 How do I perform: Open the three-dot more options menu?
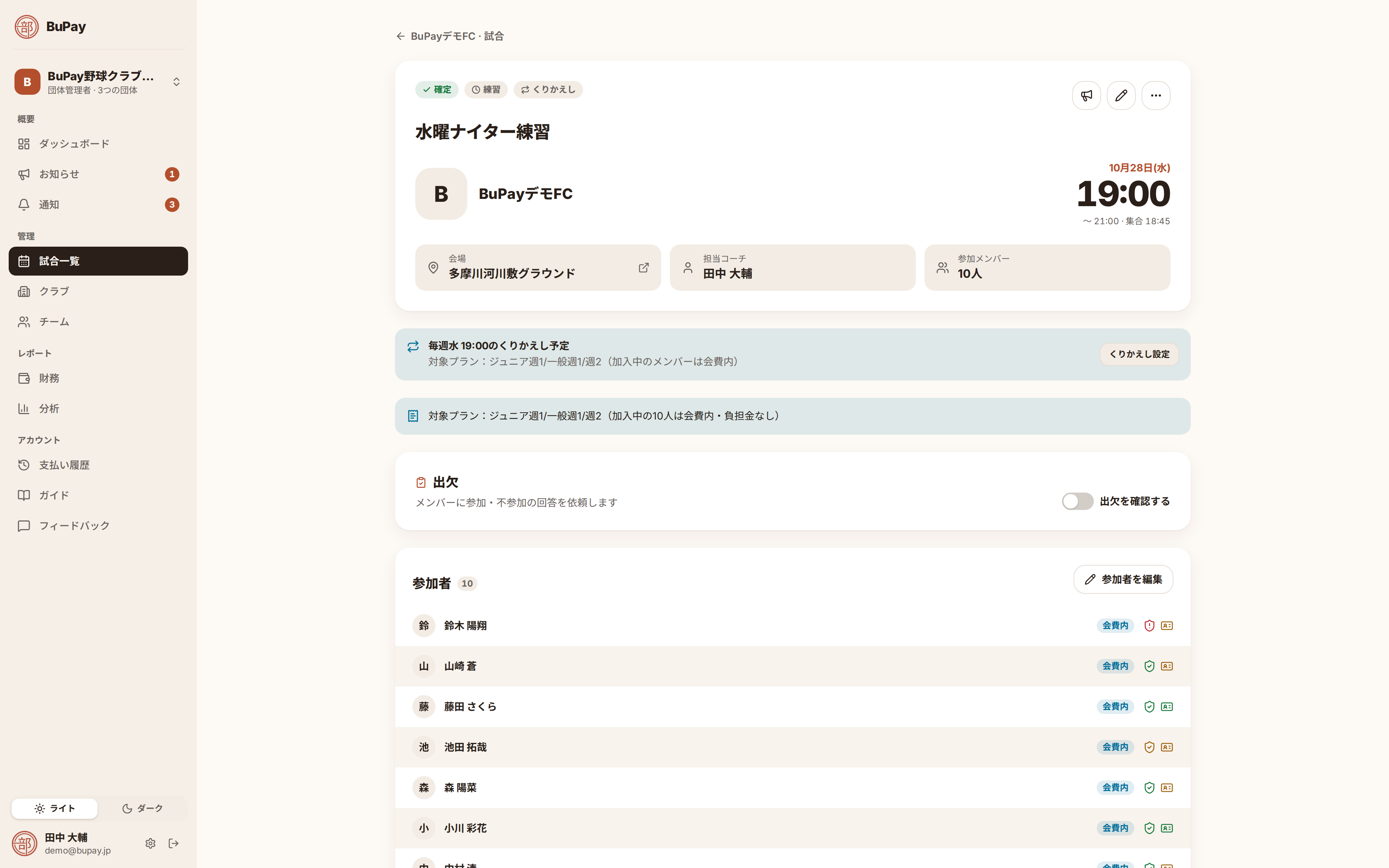[x=1155, y=95]
